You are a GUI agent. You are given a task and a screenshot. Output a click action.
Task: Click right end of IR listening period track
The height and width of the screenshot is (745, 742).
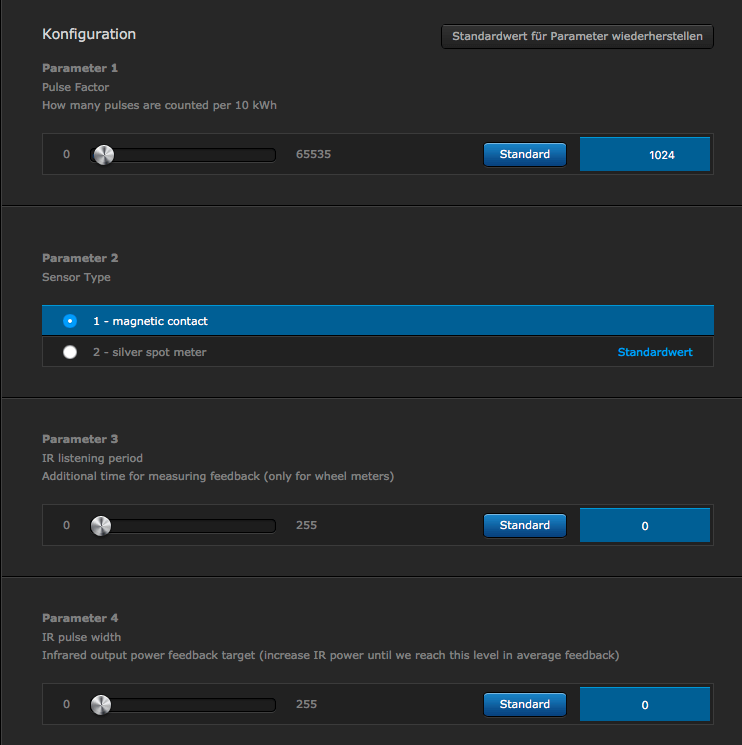271,526
